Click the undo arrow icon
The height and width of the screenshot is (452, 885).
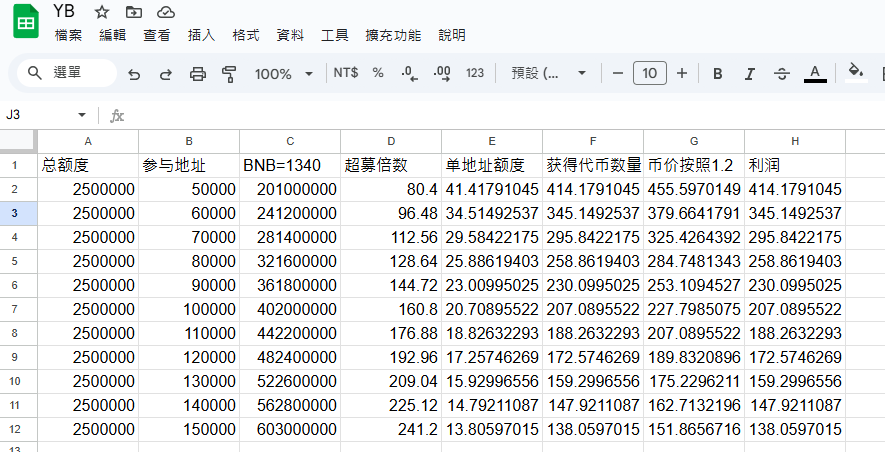click(x=134, y=73)
